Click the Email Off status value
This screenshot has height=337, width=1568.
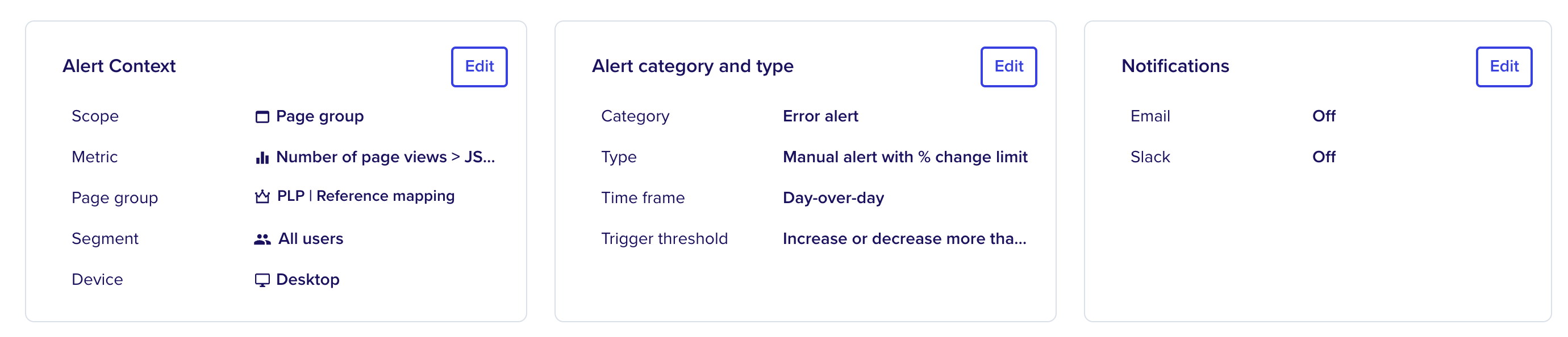(1323, 116)
